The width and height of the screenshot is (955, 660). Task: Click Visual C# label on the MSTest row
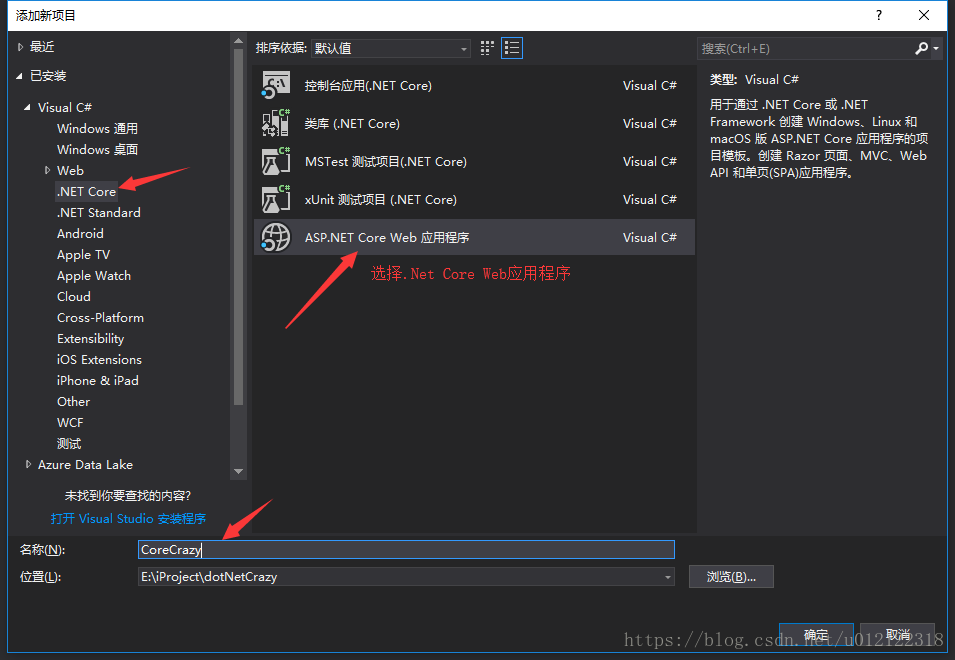tap(650, 161)
